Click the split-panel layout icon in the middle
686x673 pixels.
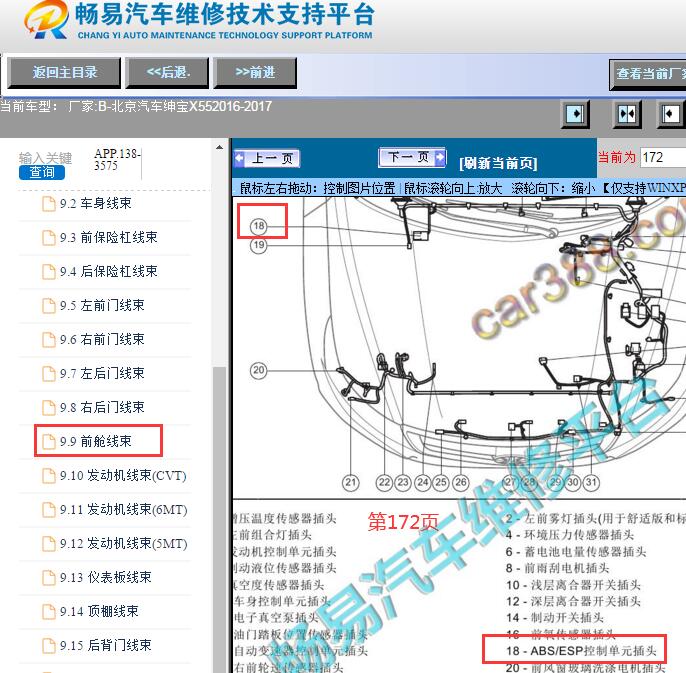(627, 114)
